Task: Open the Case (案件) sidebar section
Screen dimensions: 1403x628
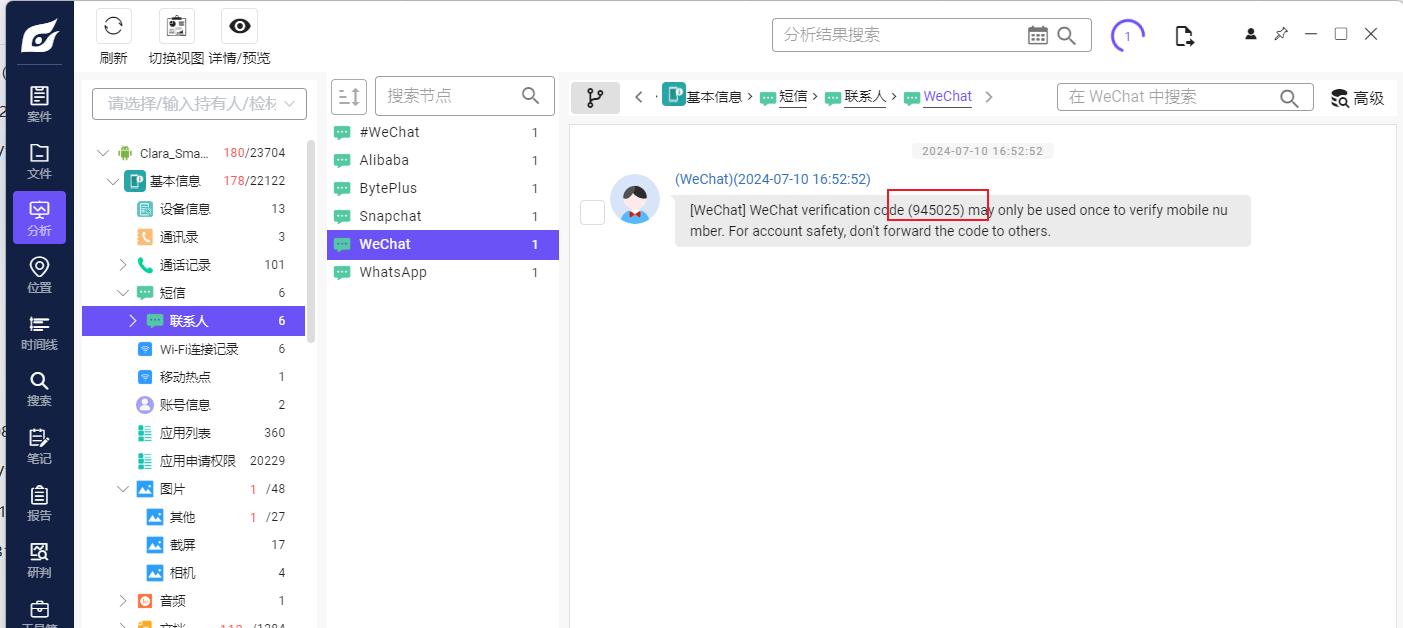Action: [39, 104]
